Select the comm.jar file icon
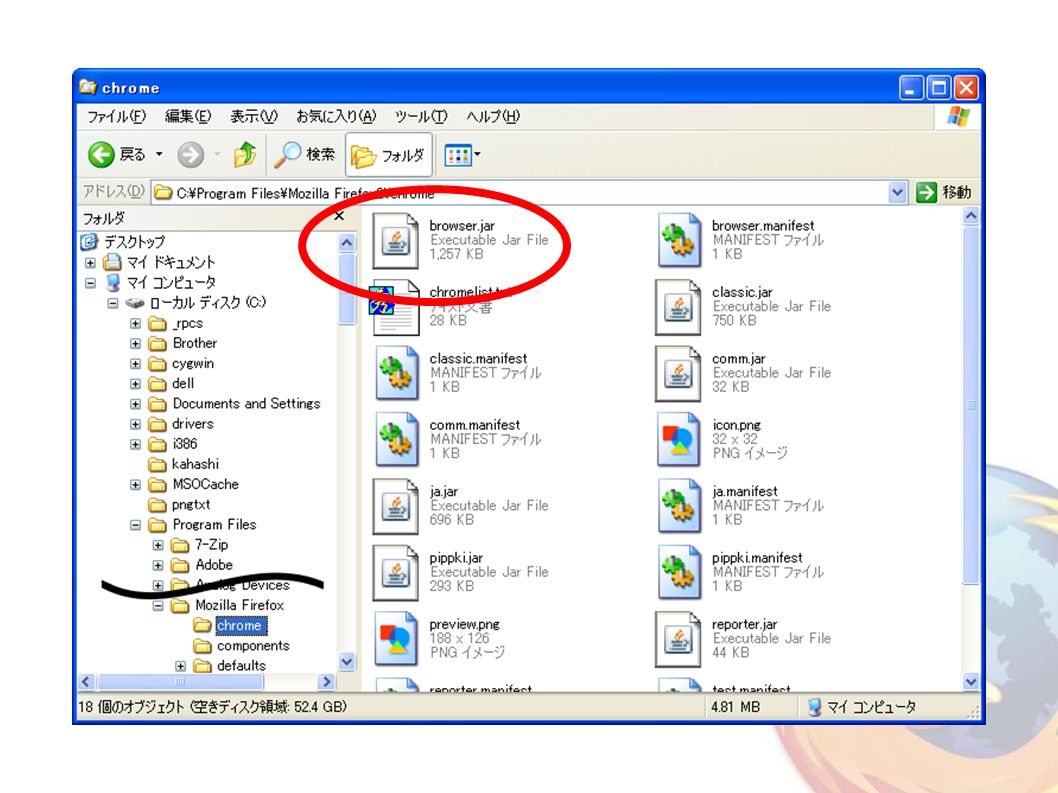1058x793 pixels. pyautogui.click(x=678, y=373)
